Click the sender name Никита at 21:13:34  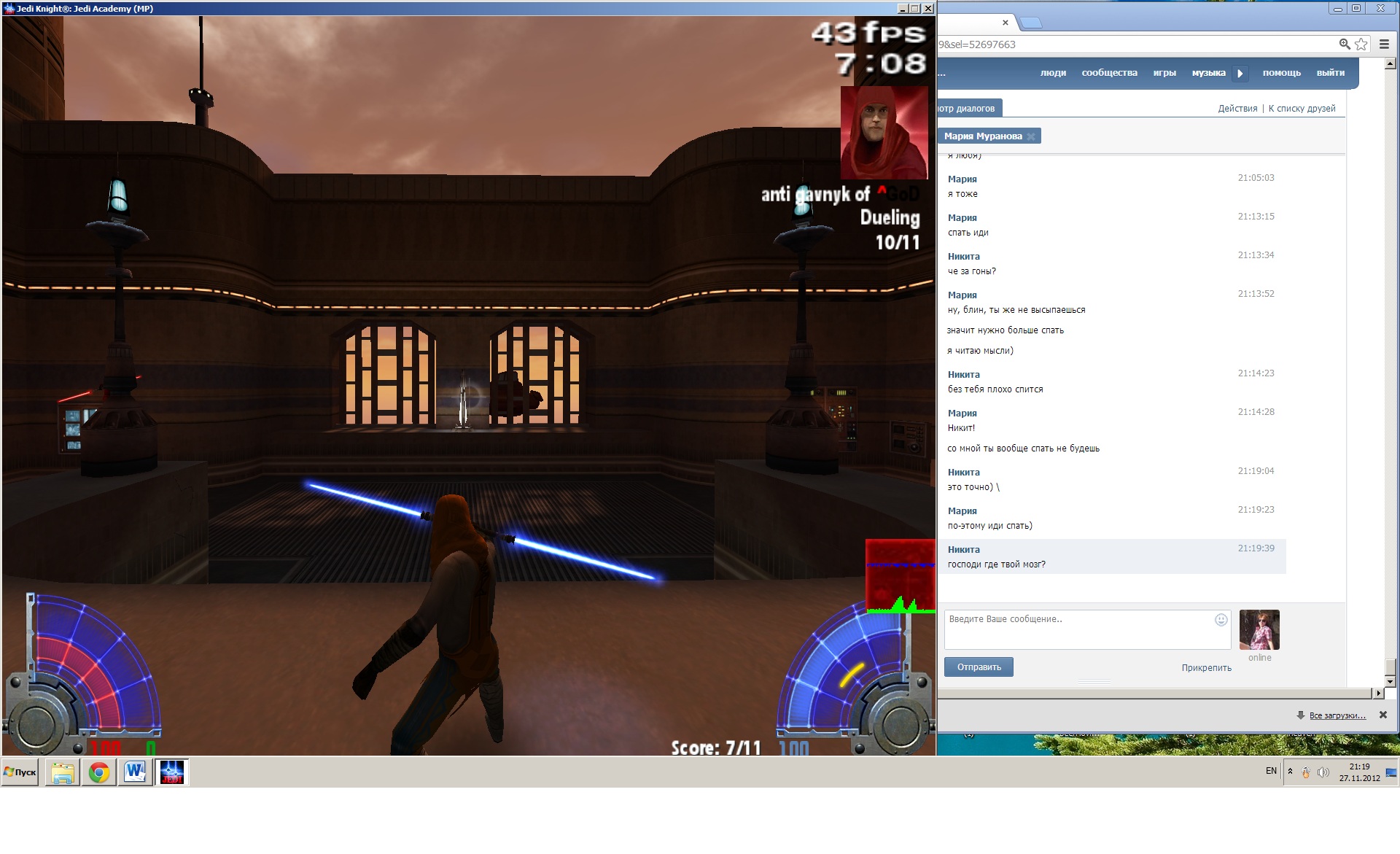[x=963, y=257]
